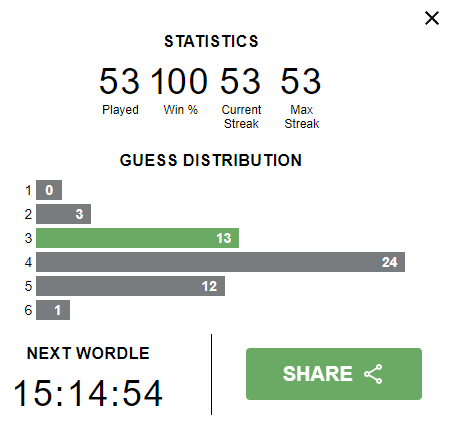Click the Current Streak label text
Image resolution: width=449 pixels, height=440 pixels.
tap(241, 117)
